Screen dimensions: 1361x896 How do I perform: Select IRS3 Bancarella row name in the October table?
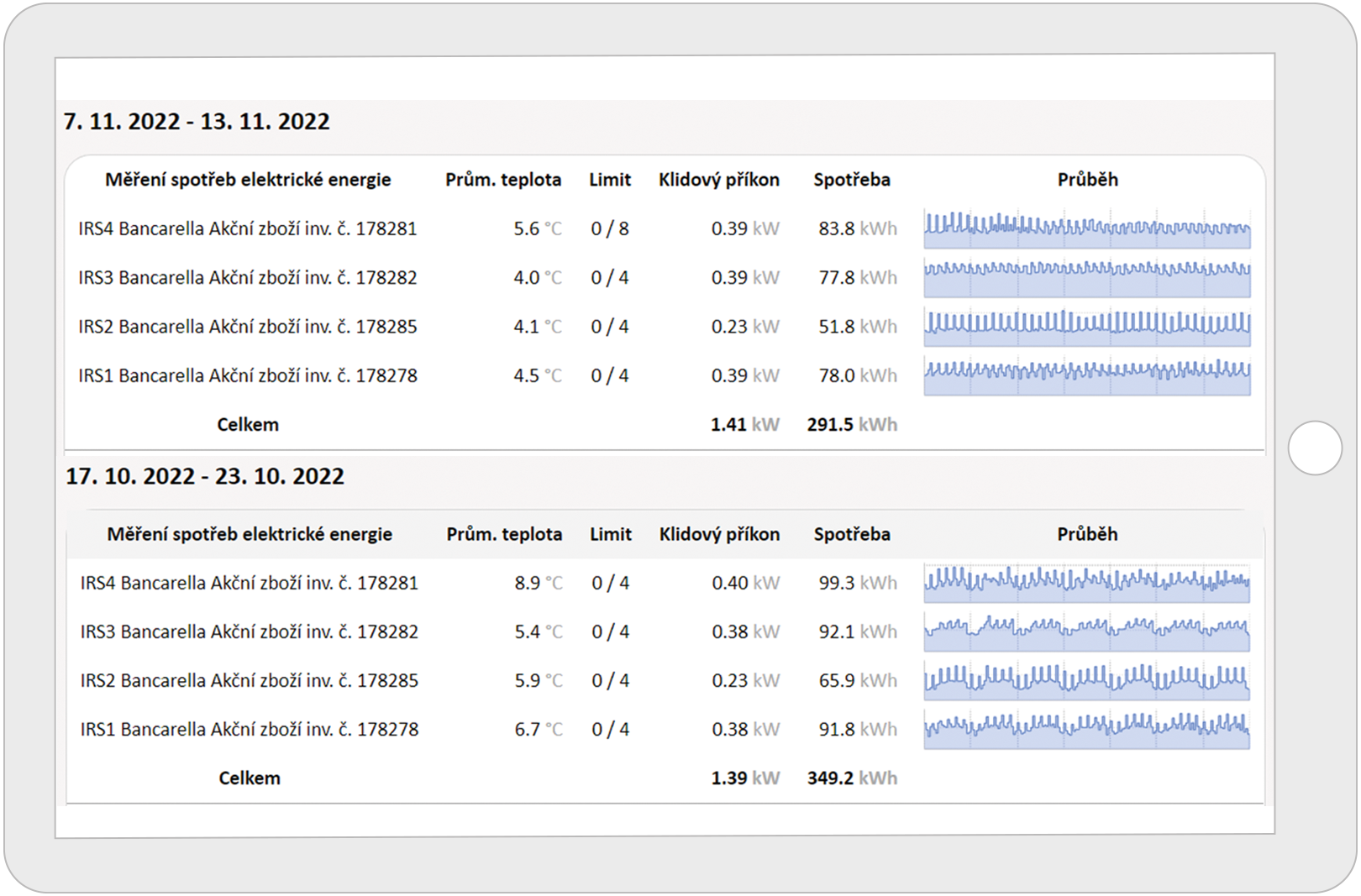click(x=250, y=631)
